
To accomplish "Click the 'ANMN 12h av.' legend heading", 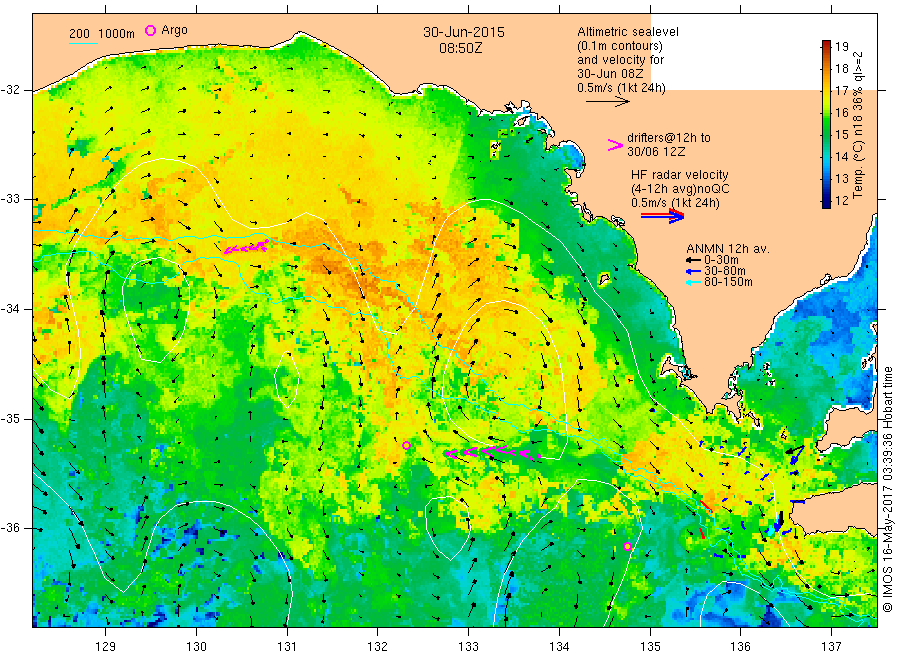I will coord(728,249).
